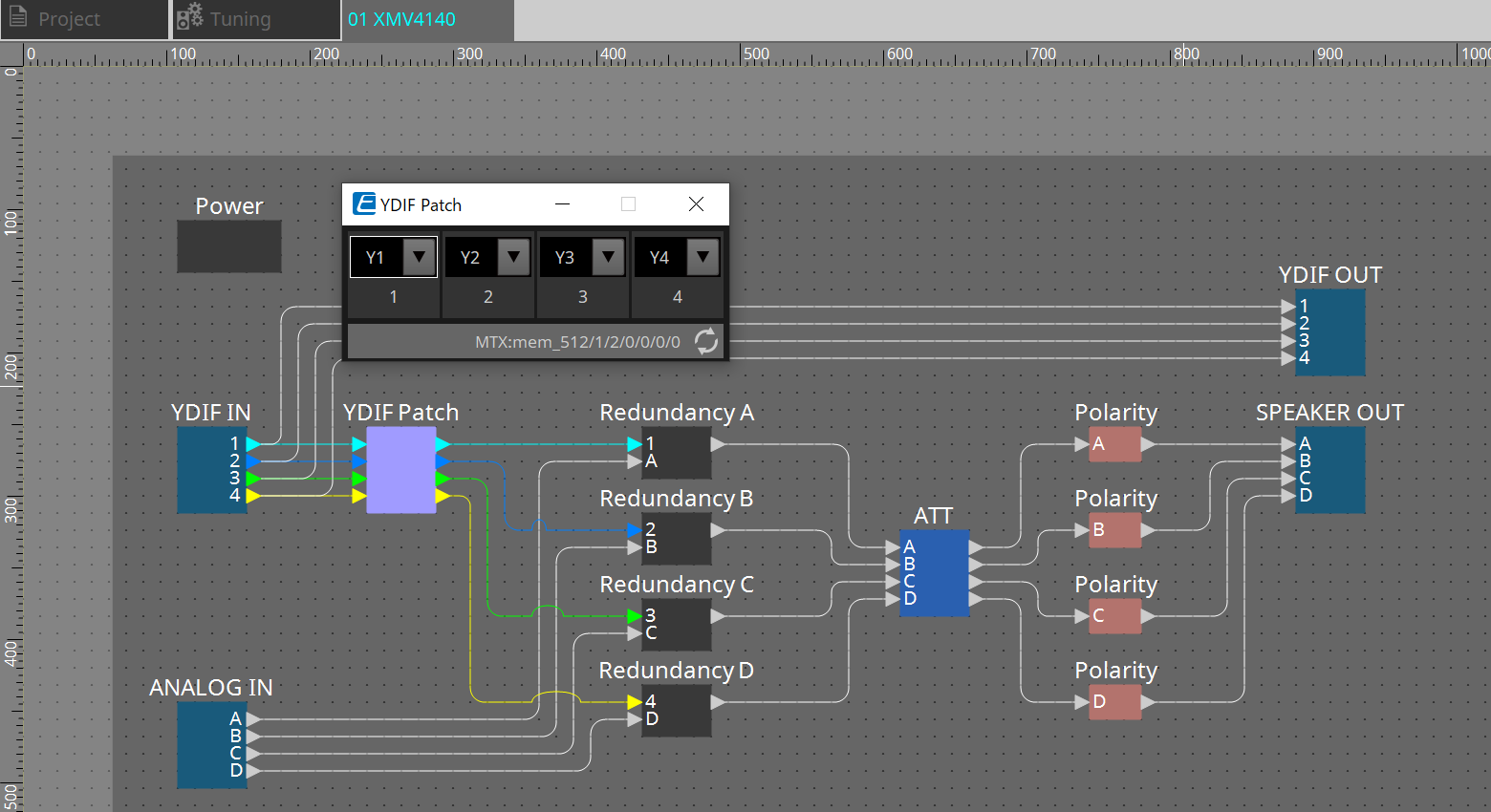1491x812 pixels.
Task: Click the Redundancy D block
Action: (x=681, y=711)
